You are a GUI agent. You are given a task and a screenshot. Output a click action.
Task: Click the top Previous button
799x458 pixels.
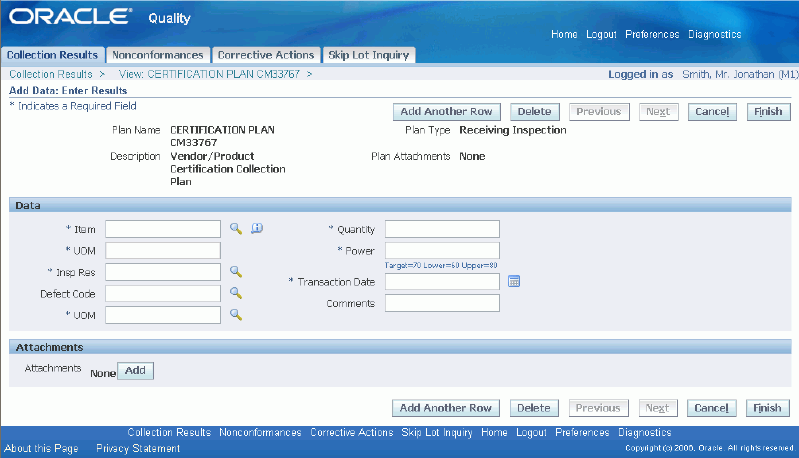pos(599,112)
